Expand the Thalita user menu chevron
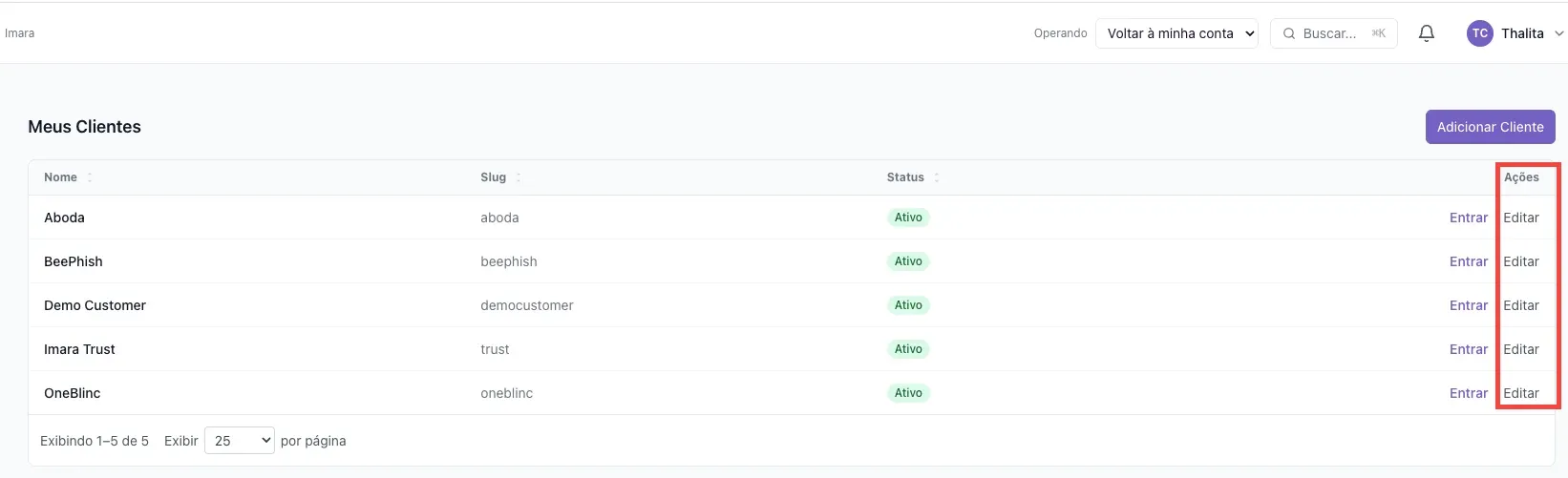Viewport: 1568px width, 478px height. (x=1558, y=33)
